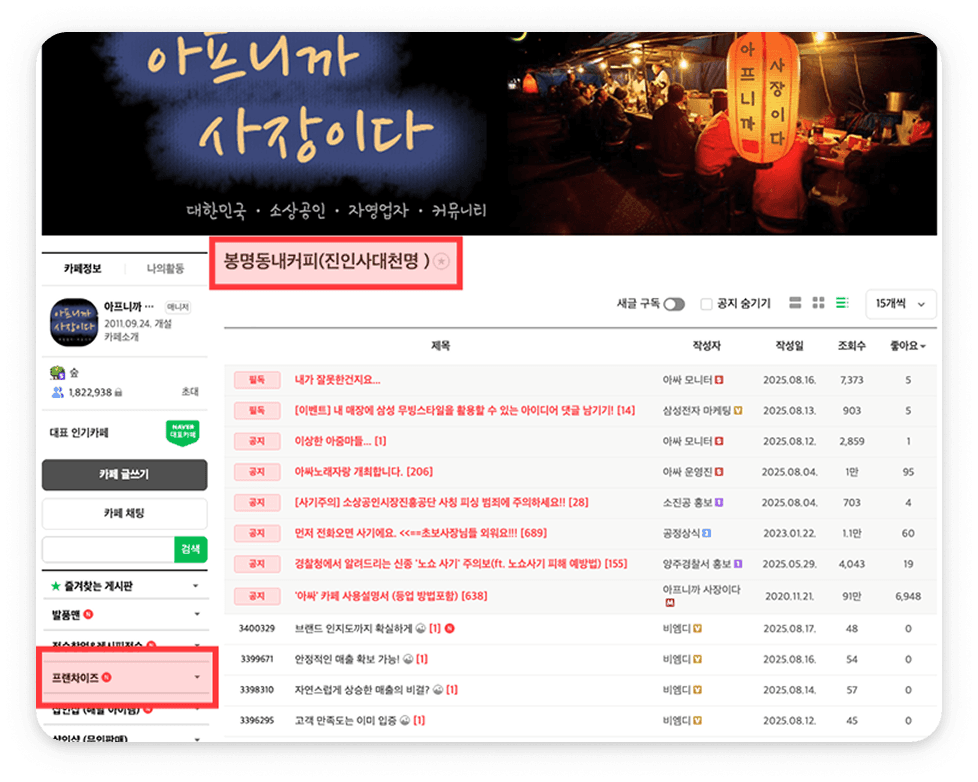Switch to the 카페정보 tab
The image size is (978, 782).
(82, 269)
